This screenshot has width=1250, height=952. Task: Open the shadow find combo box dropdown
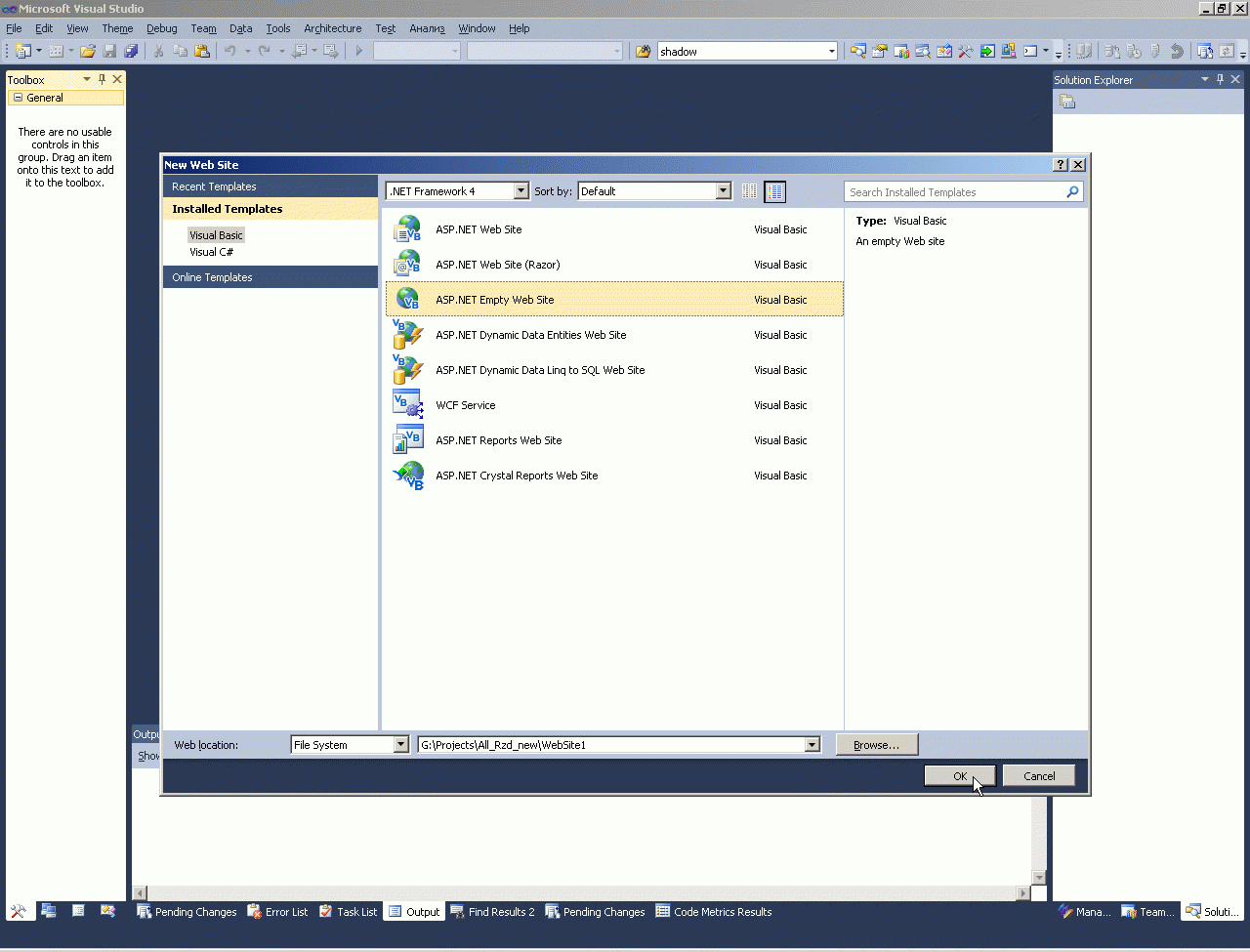coord(831,51)
